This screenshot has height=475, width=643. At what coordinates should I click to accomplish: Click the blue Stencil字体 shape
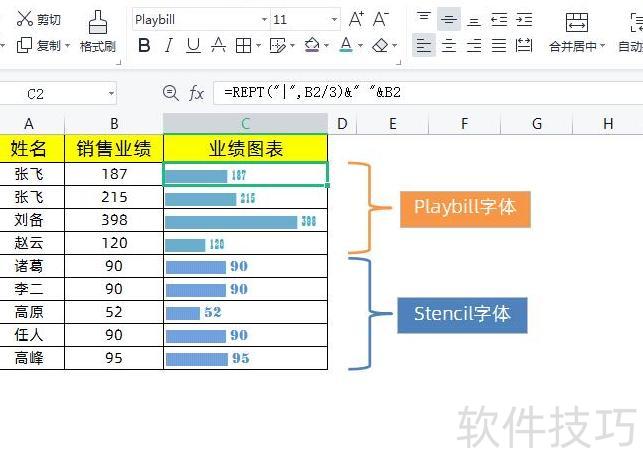462,315
